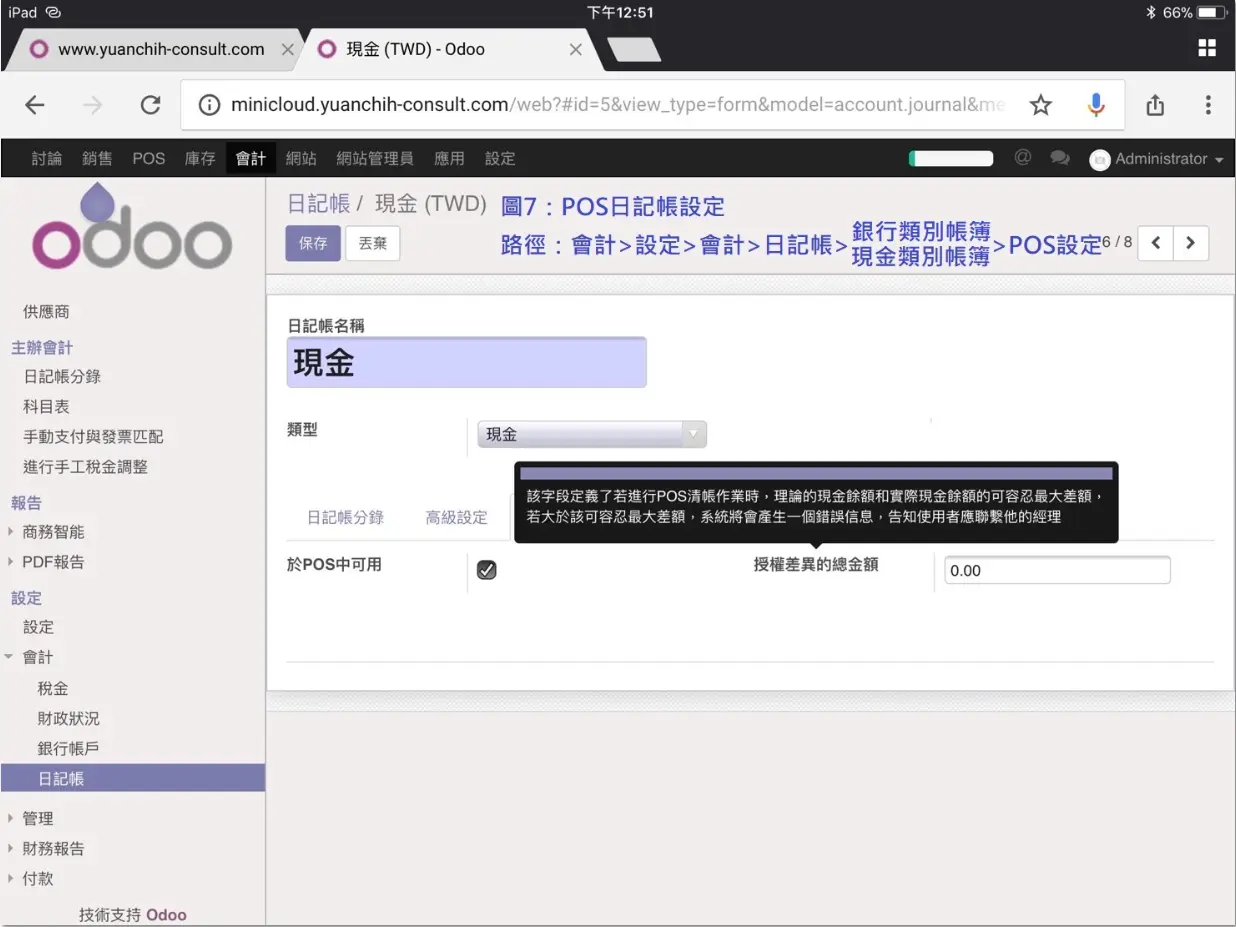The height and width of the screenshot is (927, 1236).
Task: Bookmark this page with the star icon
Action: [1041, 105]
